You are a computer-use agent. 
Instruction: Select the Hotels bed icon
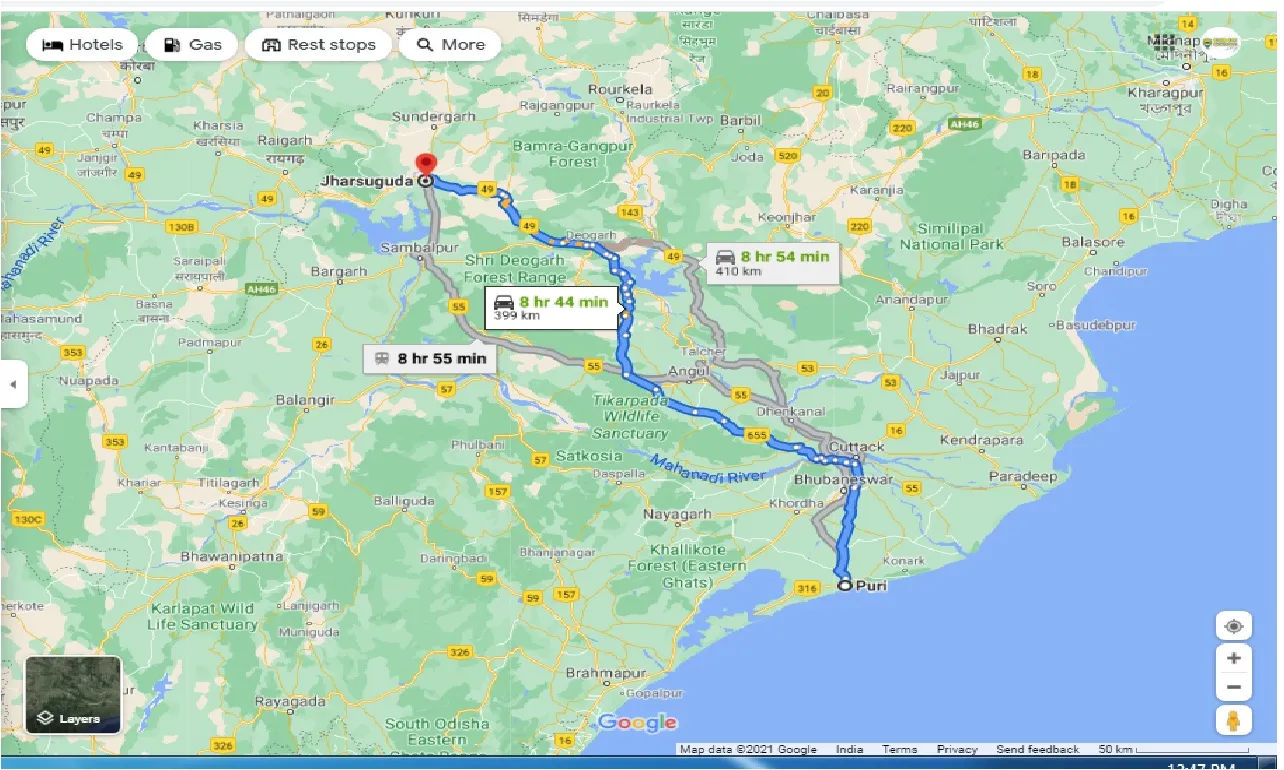(x=55, y=44)
